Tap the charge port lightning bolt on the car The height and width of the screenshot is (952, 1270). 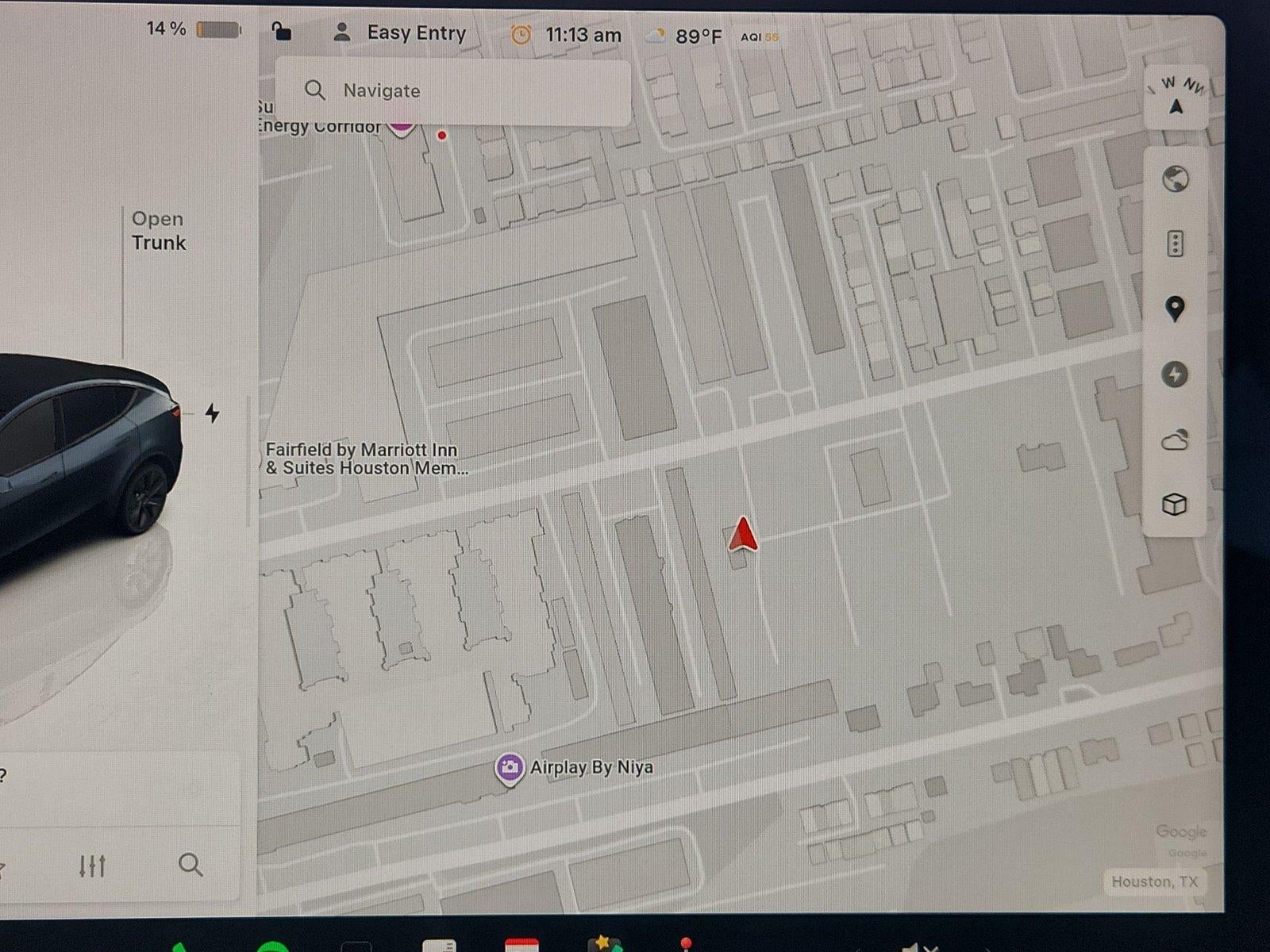point(212,413)
